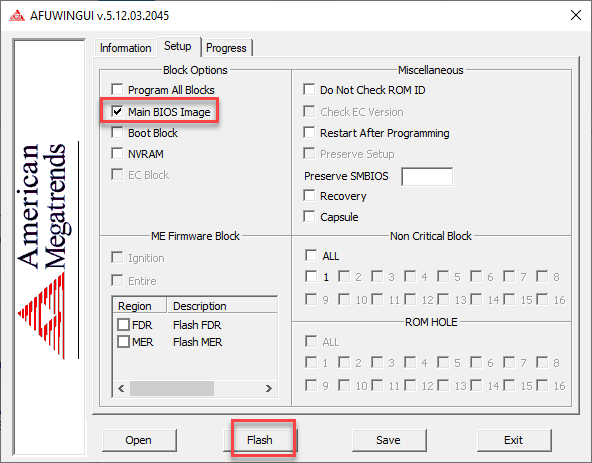Enable the NVRAM checkbox

117,154
